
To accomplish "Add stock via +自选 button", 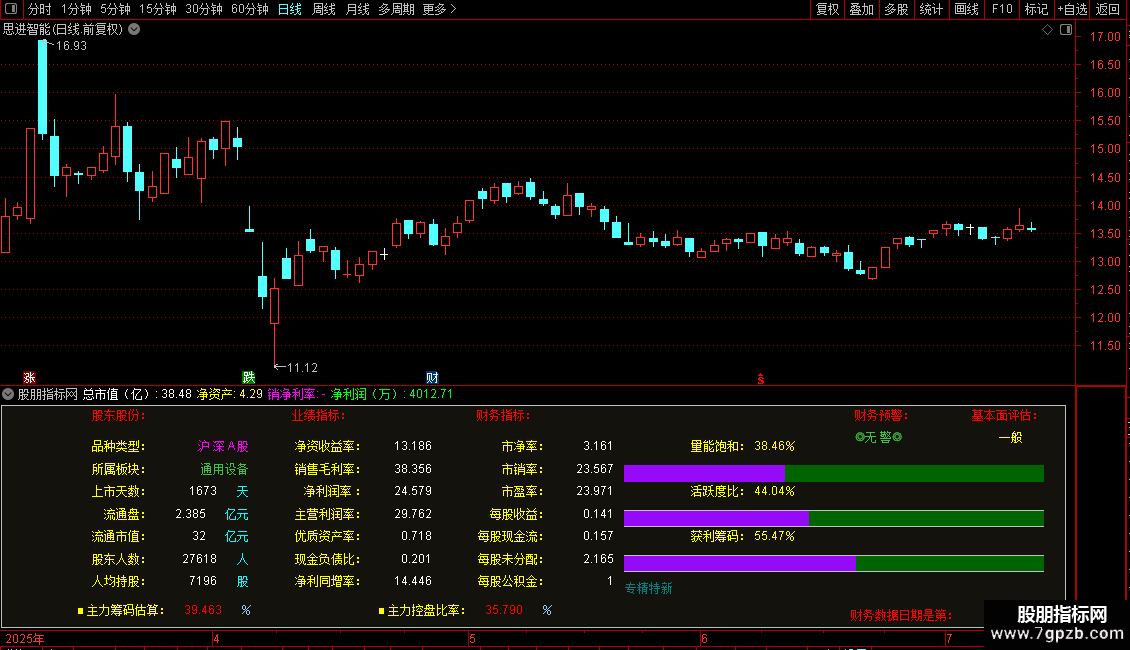I will (1072, 9).
